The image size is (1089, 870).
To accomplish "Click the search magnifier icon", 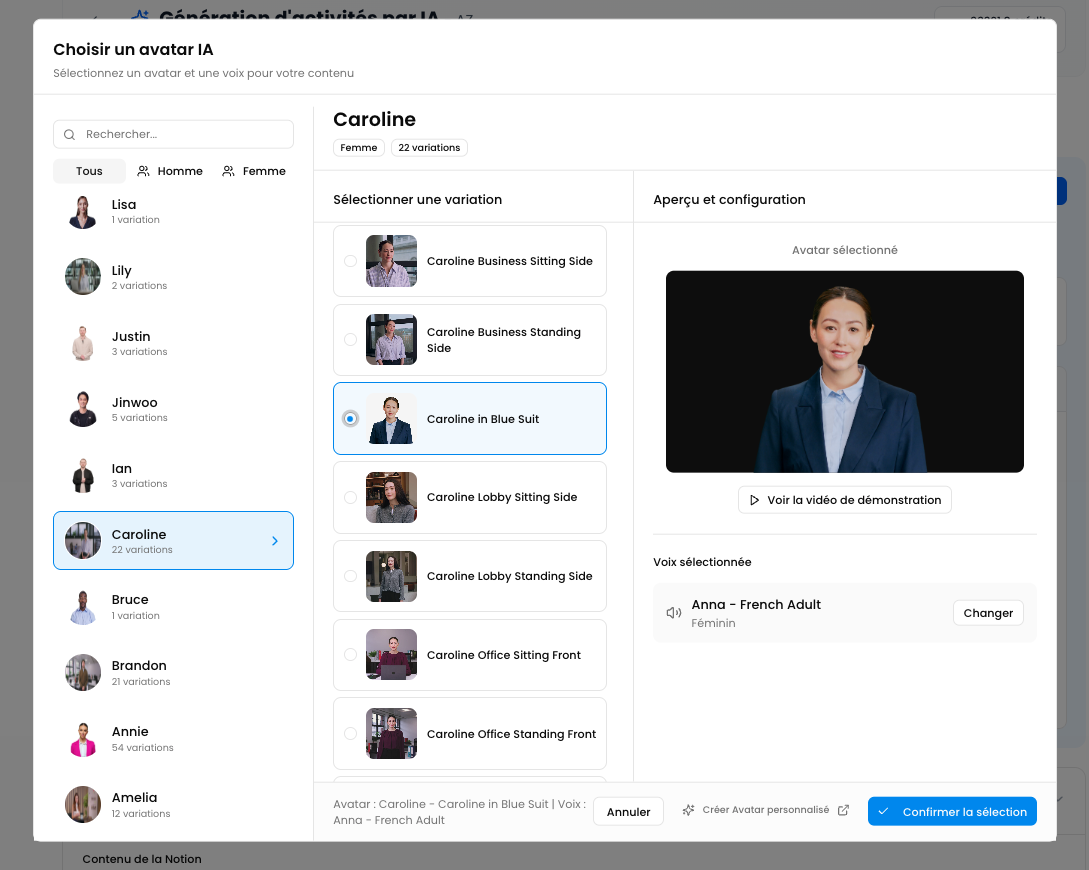I will click(x=70, y=134).
